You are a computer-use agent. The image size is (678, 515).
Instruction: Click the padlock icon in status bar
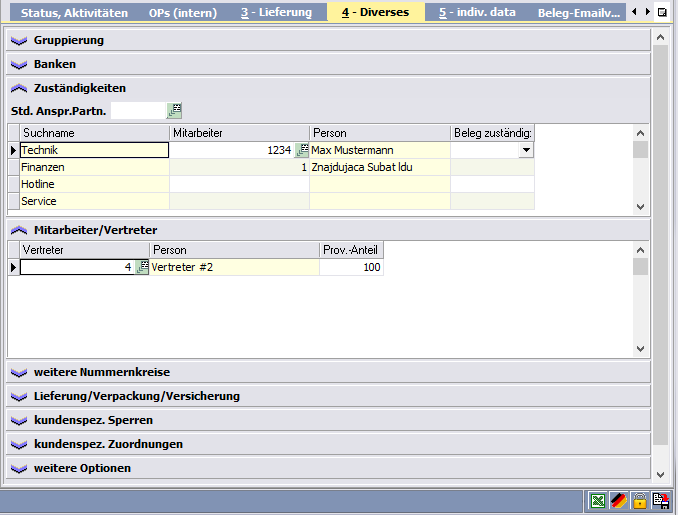click(640, 501)
